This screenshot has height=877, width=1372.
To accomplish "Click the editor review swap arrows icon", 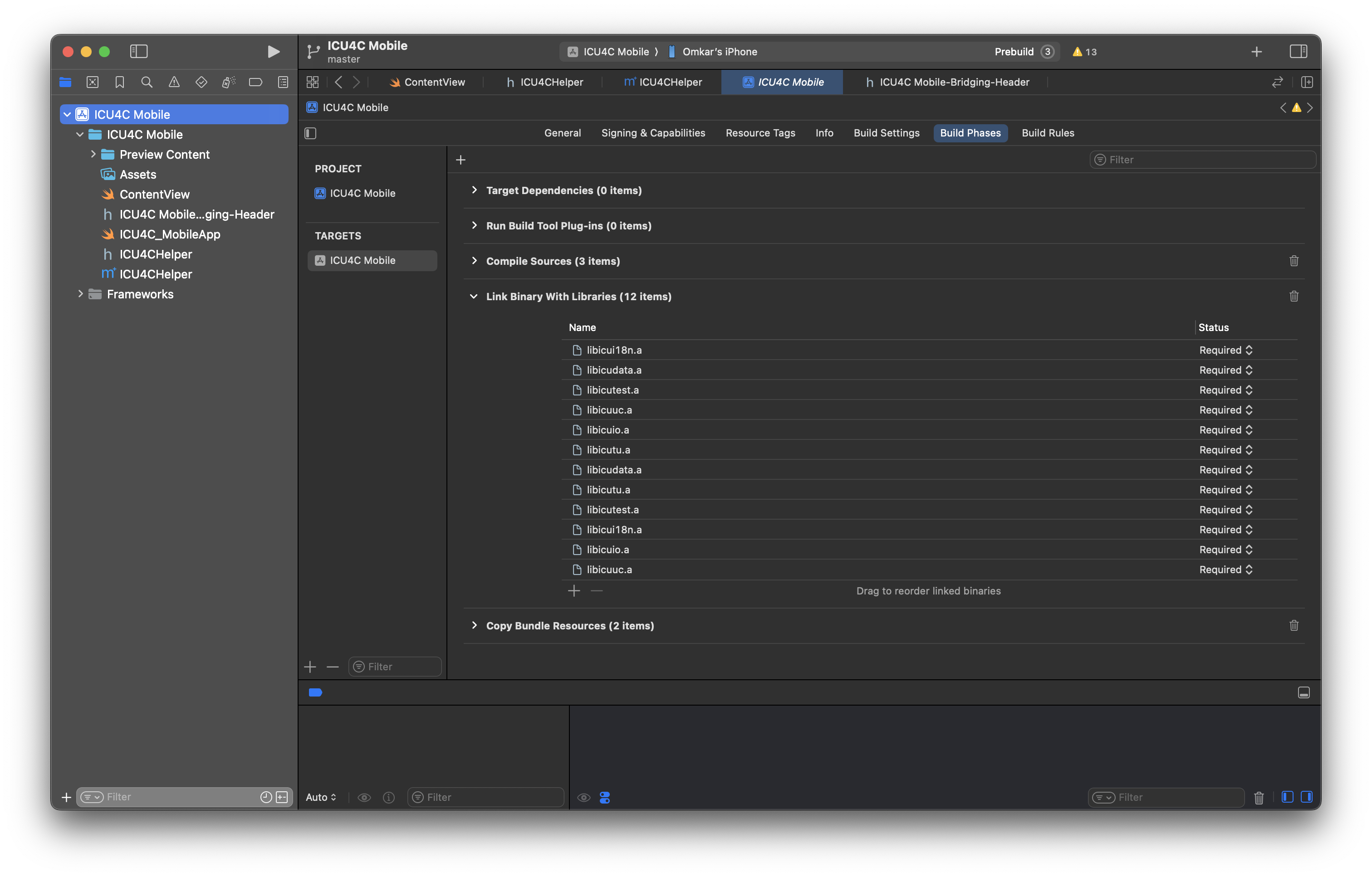I will pyautogui.click(x=1278, y=82).
